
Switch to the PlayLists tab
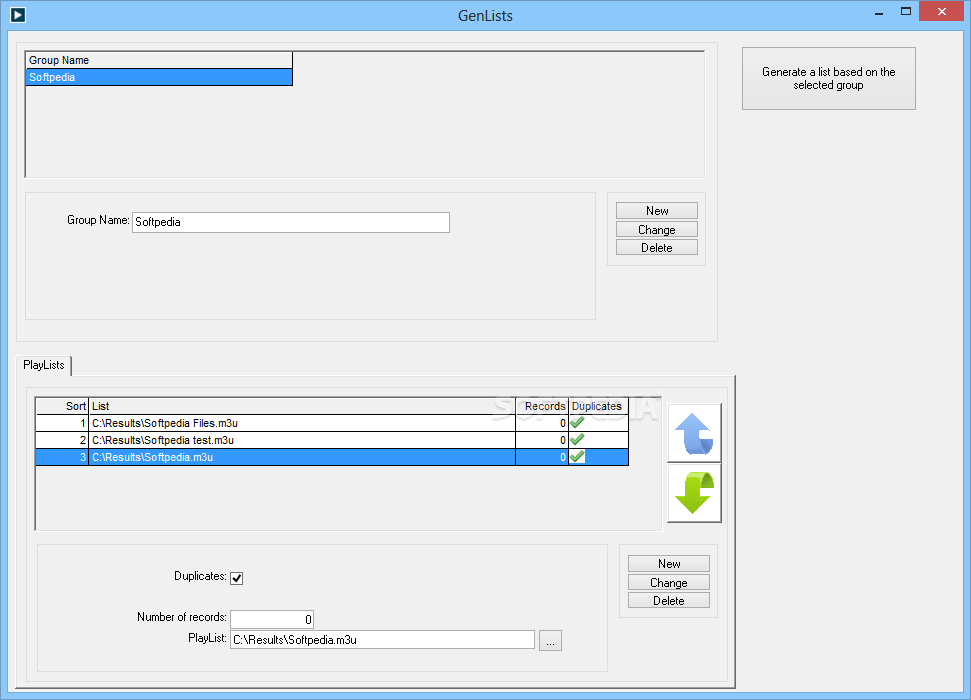point(44,365)
